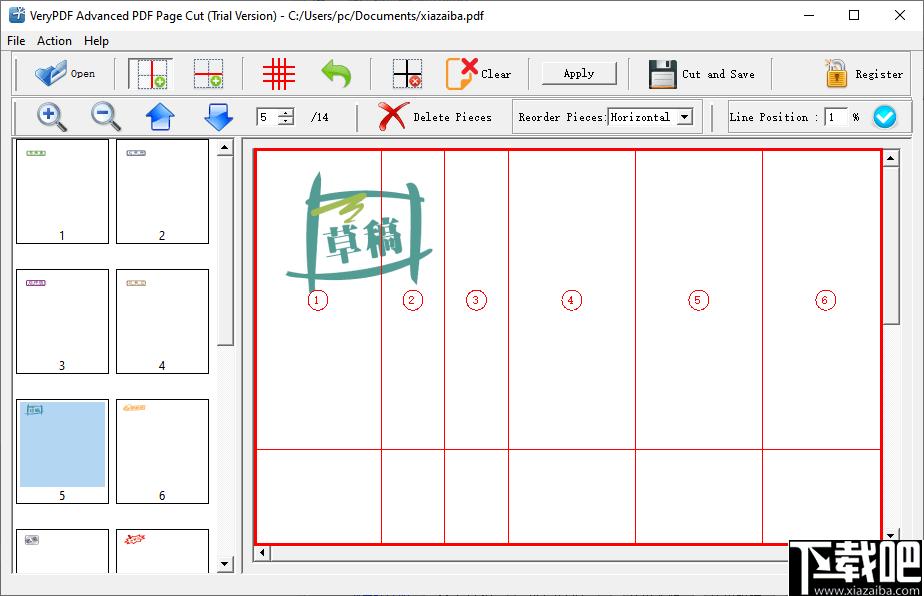Click the delete cut line cross icon
The width and height of the screenshot is (924, 596).
pyautogui.click(x=407, y=74)
